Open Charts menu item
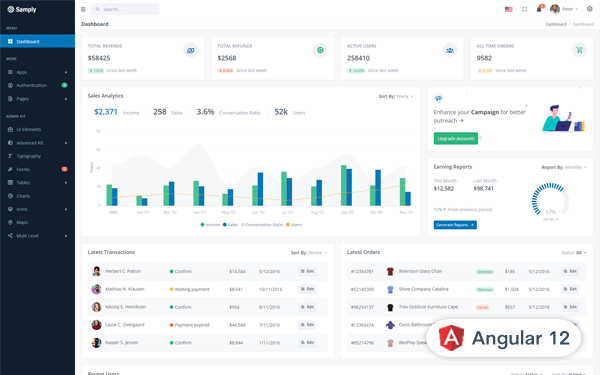The height and width of the screenshot is (375, 600). click(38, 196)
